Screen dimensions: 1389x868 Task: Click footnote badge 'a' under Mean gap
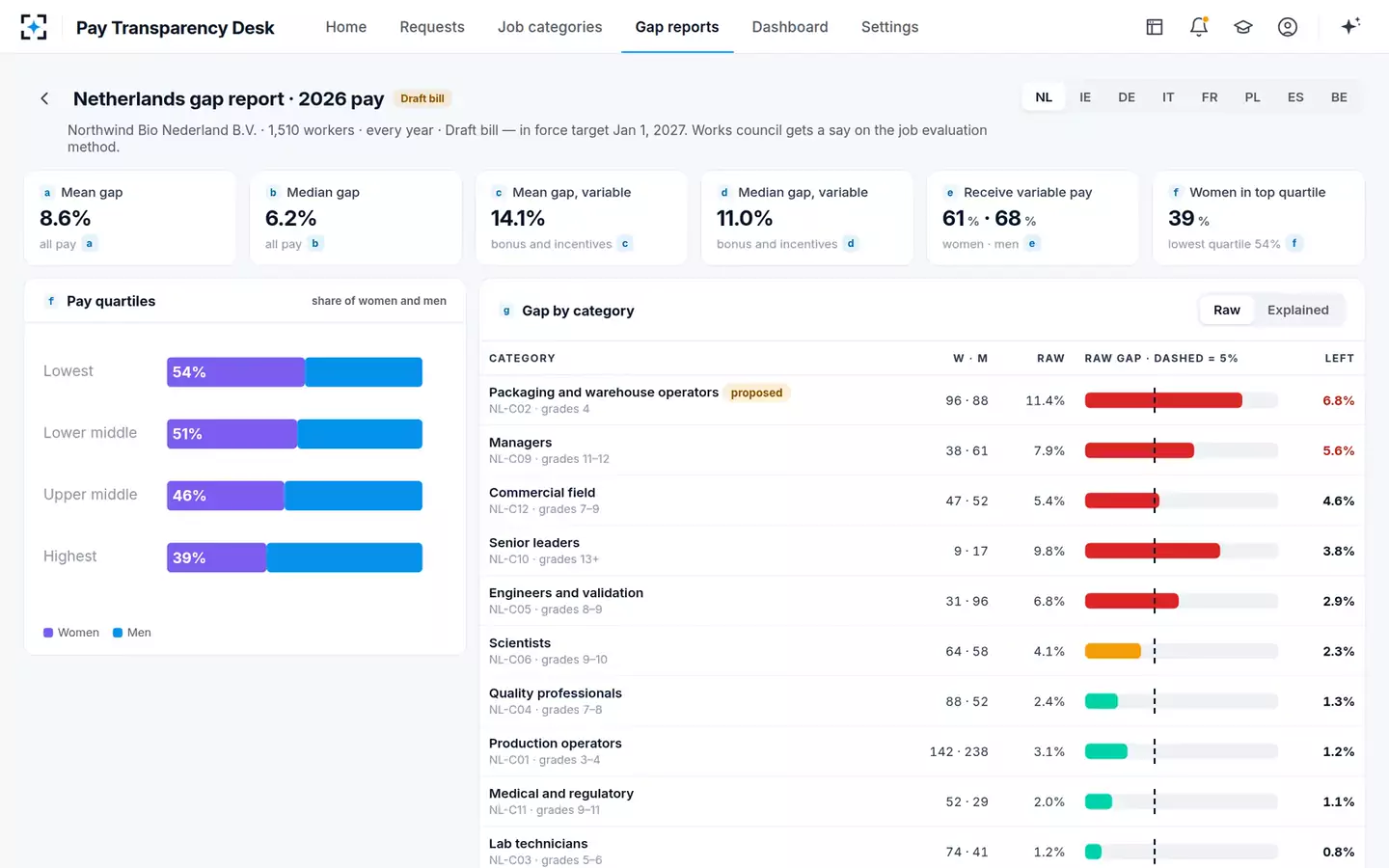[90, 244]
